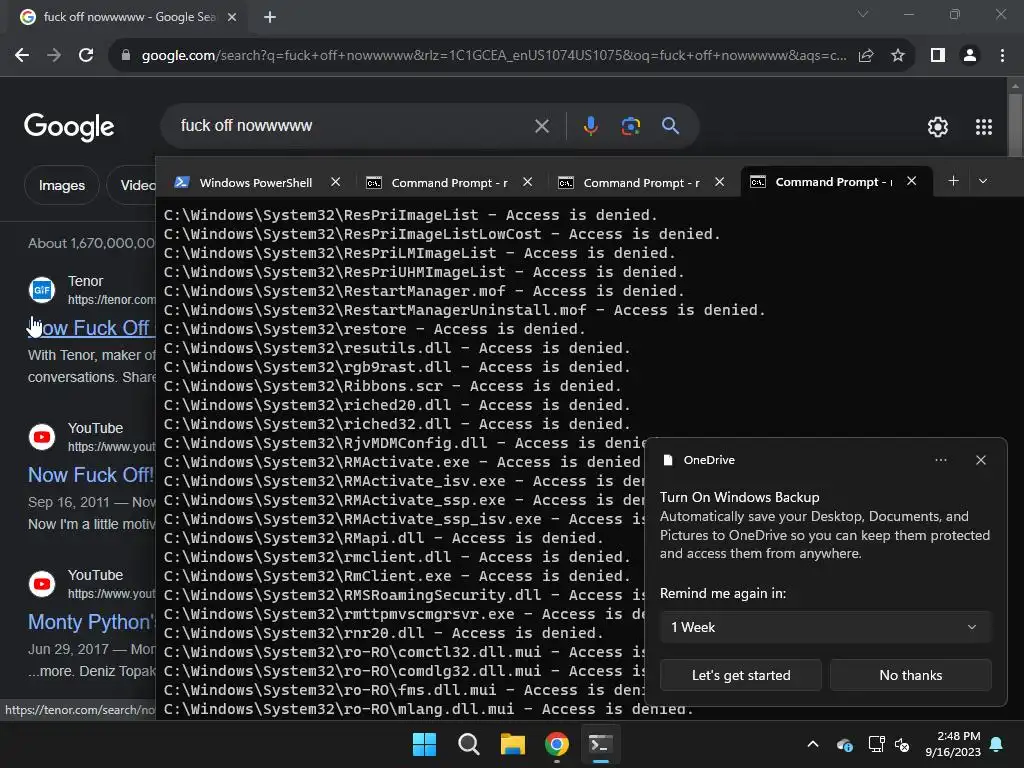Close the active Command Prompt tab
The width and height of the screenshot is (1024, 768).
(x=912, y=181)
